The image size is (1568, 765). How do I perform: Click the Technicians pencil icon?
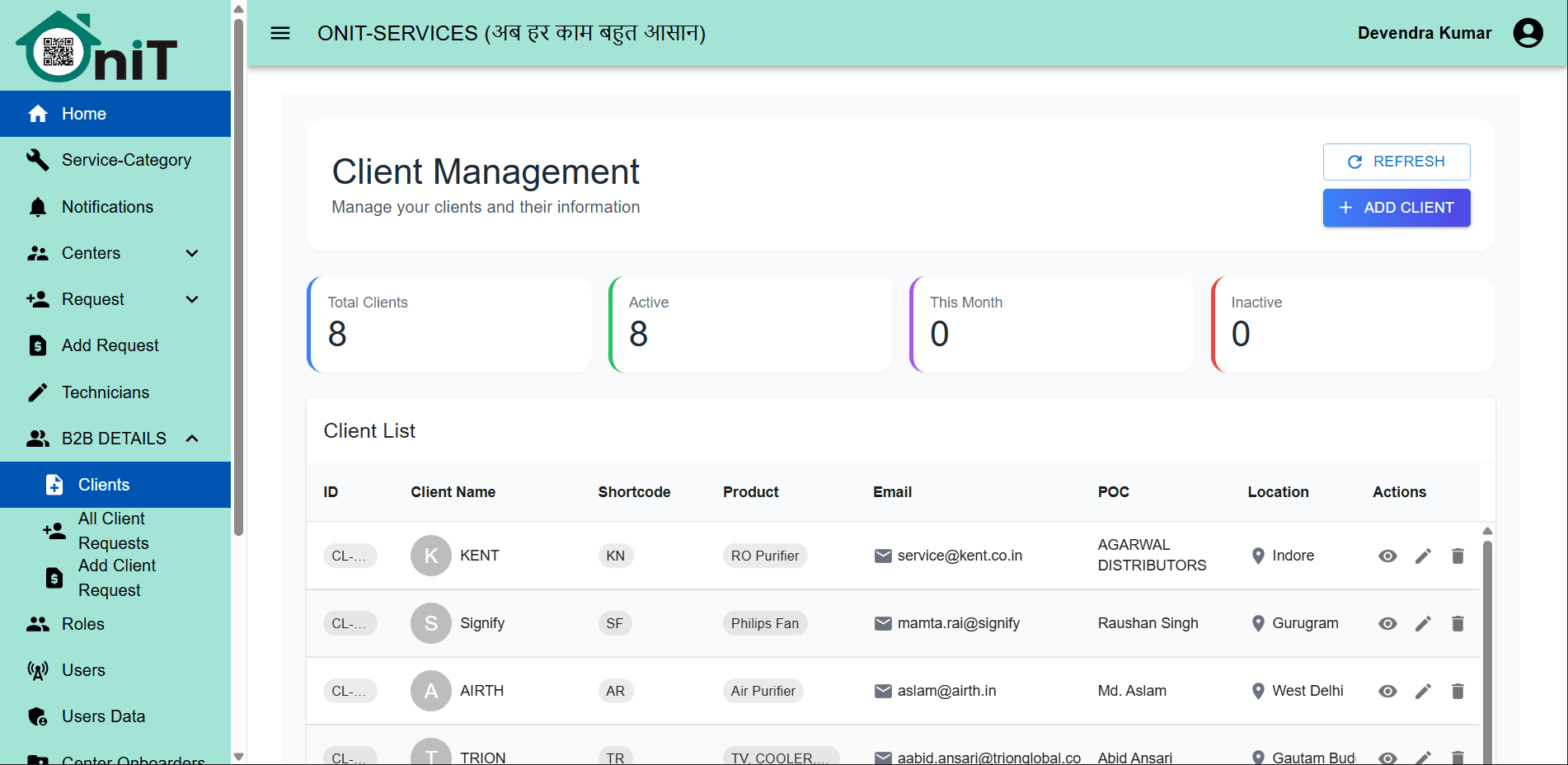click(38, 392)
